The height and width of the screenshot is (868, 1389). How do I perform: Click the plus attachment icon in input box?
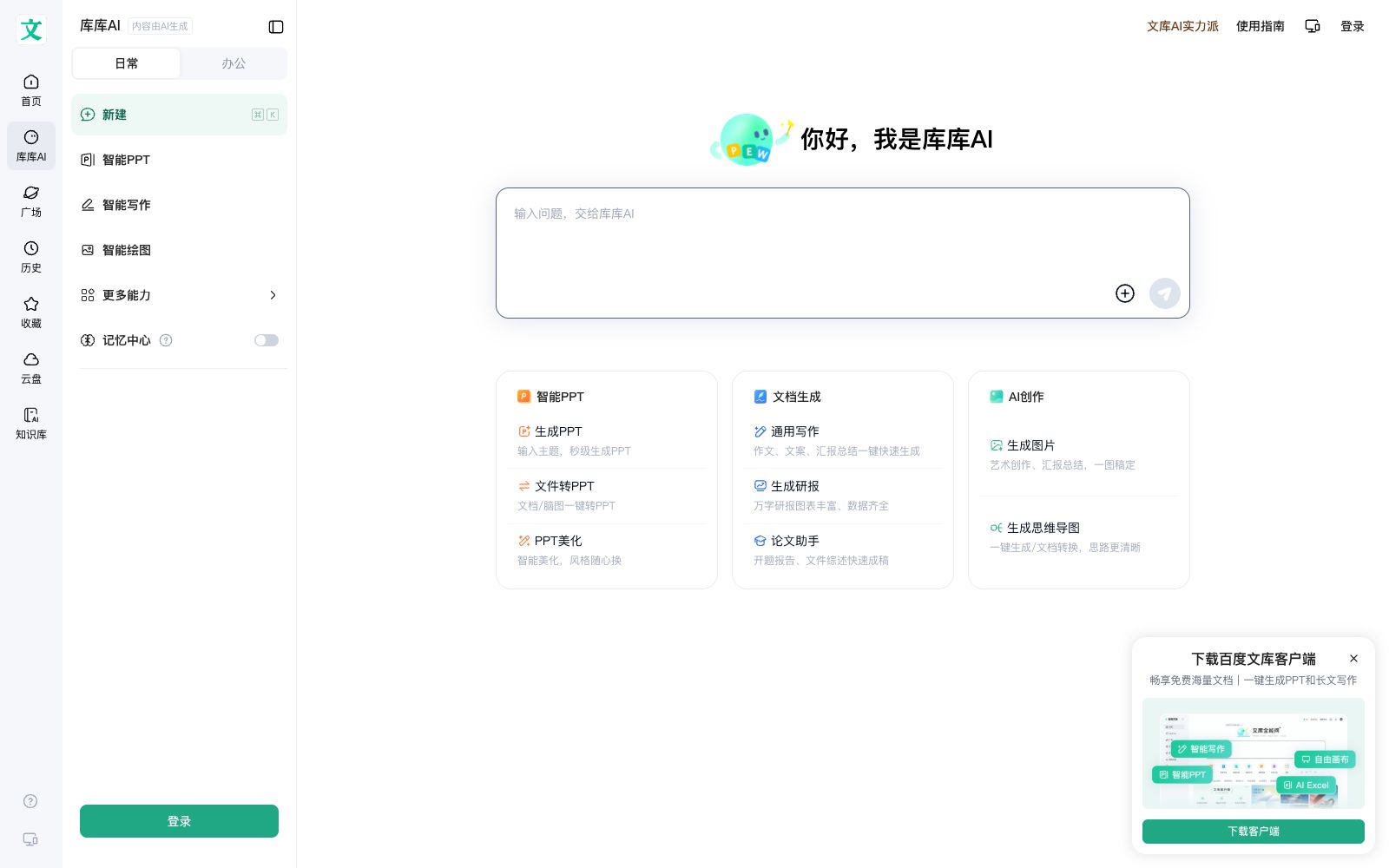click(1125, 293)
